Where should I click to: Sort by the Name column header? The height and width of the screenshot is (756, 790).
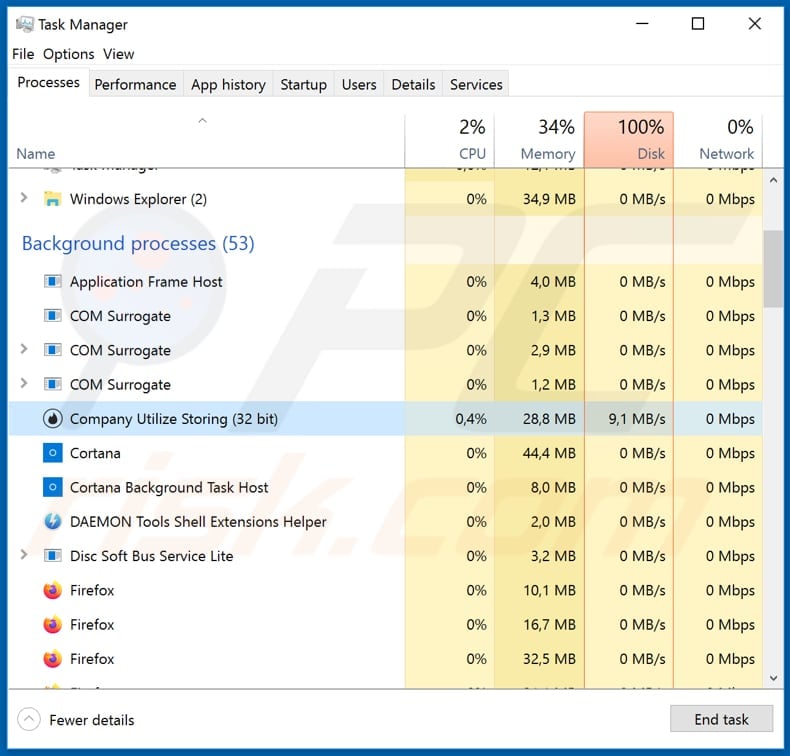click(x=207, y=140)
